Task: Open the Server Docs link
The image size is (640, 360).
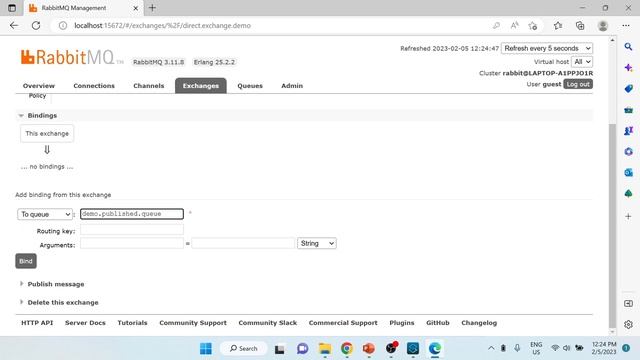Action: point(85,323)
